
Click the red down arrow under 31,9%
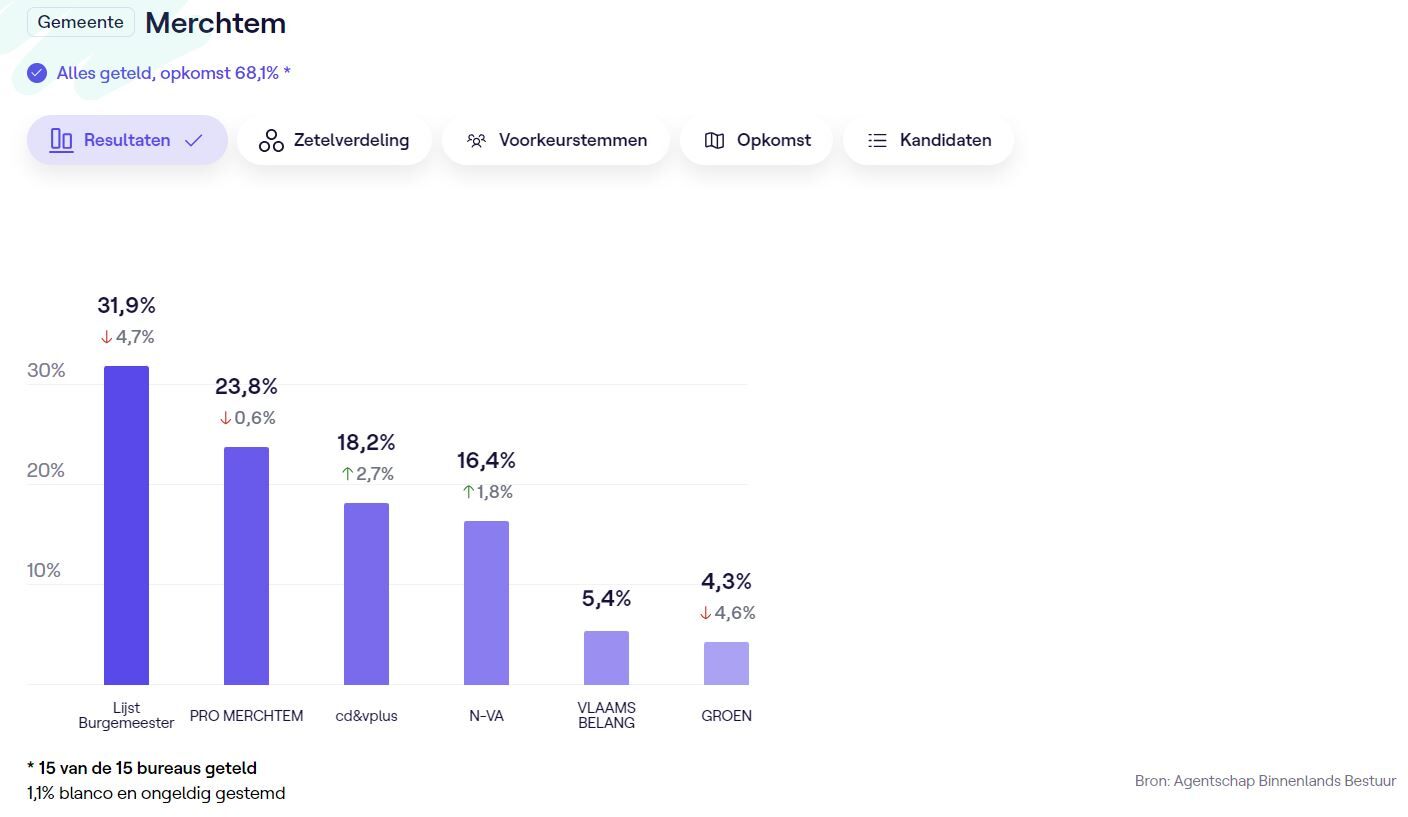(x=106, y=338)
